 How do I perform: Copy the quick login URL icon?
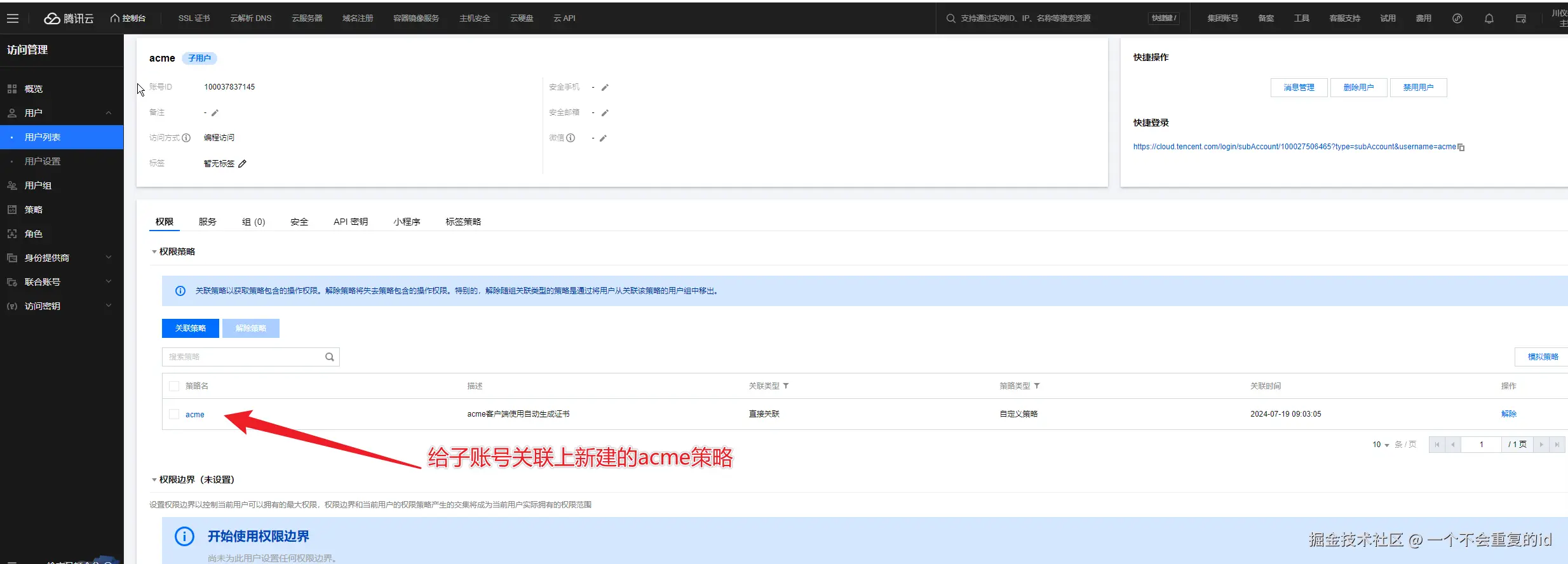click(1461, 147)
